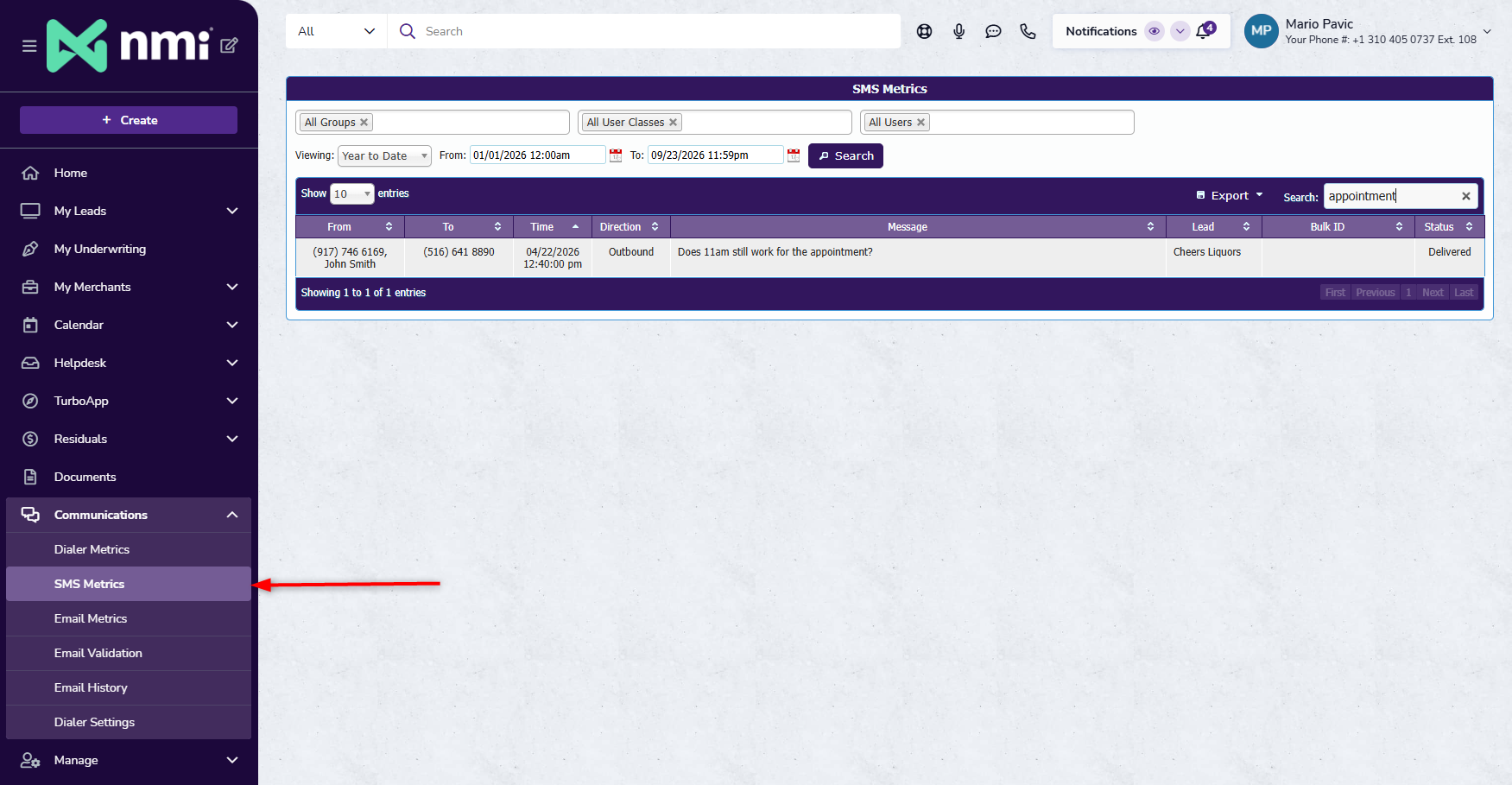Click the MP user avatar
The height and width of the screenshot is (785, 1512).
point(1261,31)
